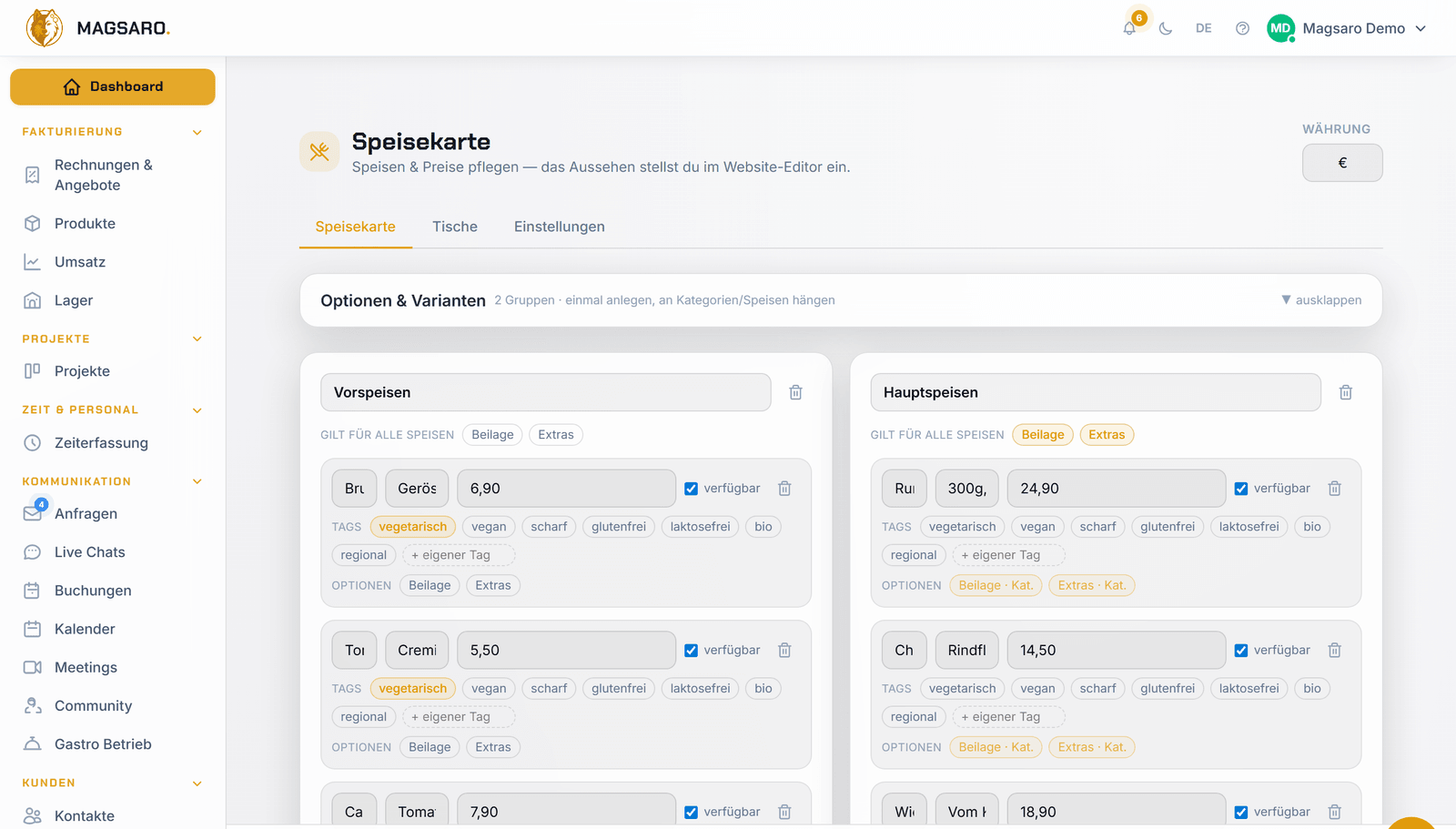Open the Währung currency selector
Viewport: 1456px width, 829px height.
point(1342,163)
